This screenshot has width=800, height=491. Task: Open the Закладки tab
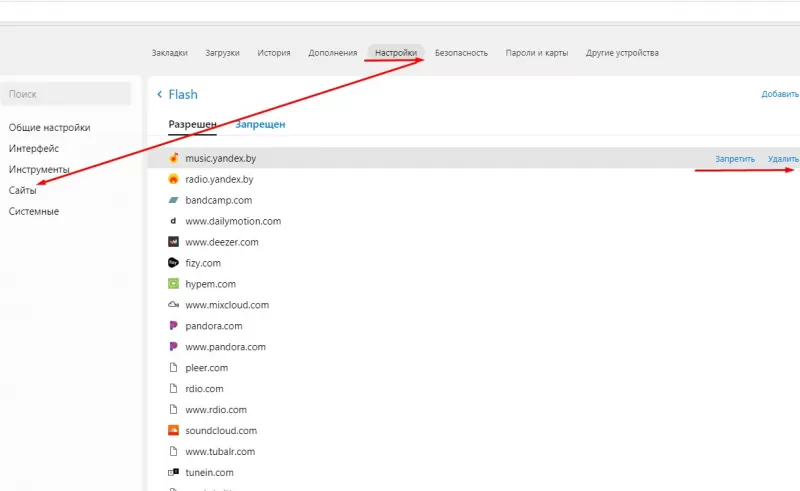coord(170,53)
